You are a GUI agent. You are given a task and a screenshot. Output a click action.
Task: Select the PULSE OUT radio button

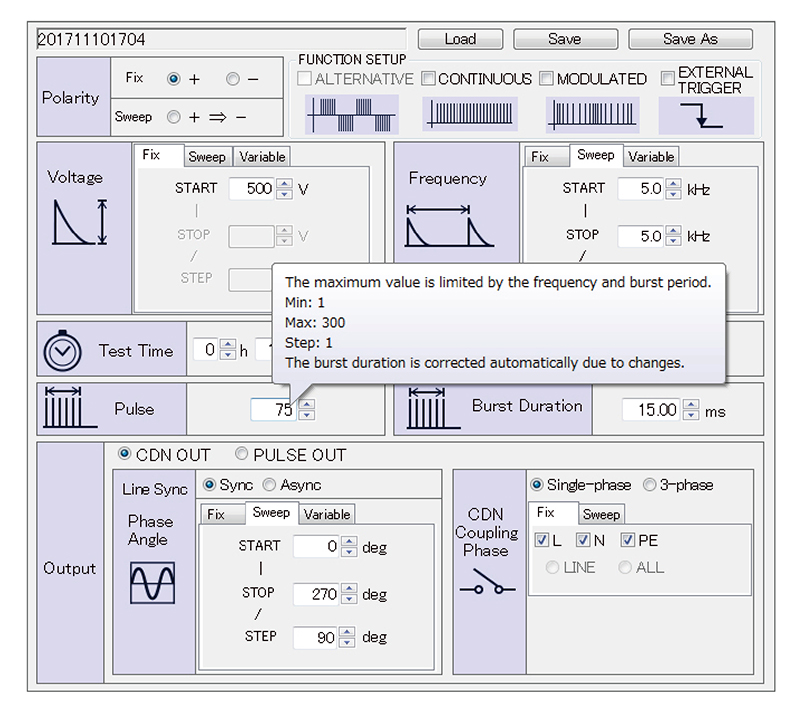pyautogui.click(x=241, y=455)
